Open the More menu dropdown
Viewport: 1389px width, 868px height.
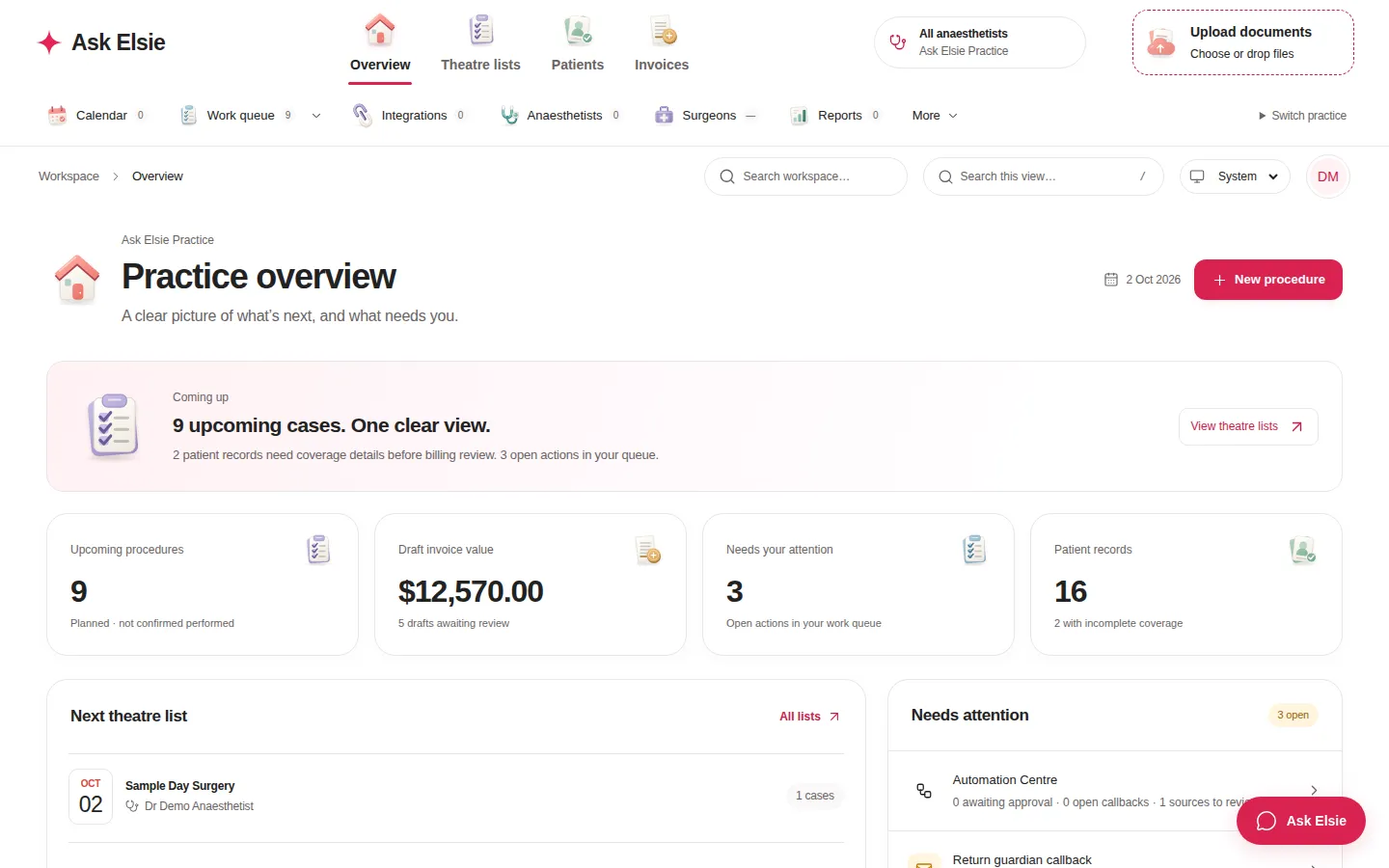(x=934, y=116)
